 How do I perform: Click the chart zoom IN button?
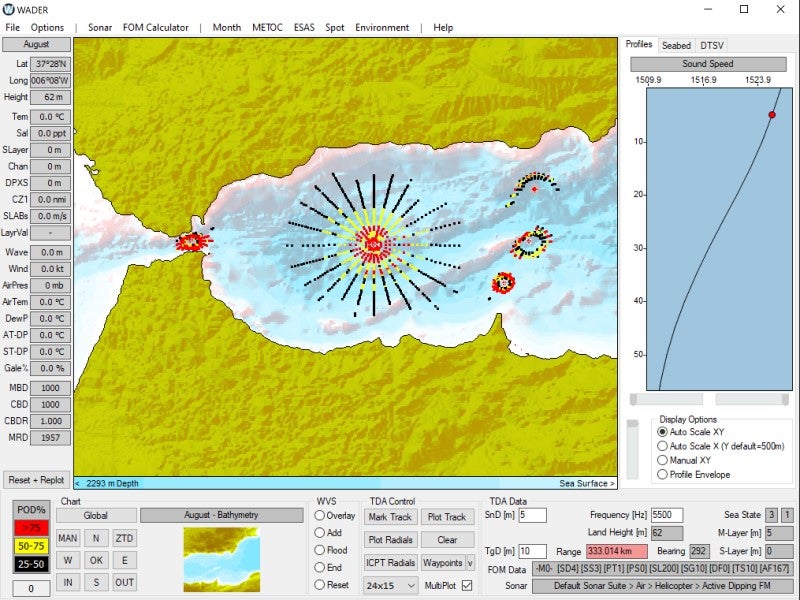click(68, 582)
